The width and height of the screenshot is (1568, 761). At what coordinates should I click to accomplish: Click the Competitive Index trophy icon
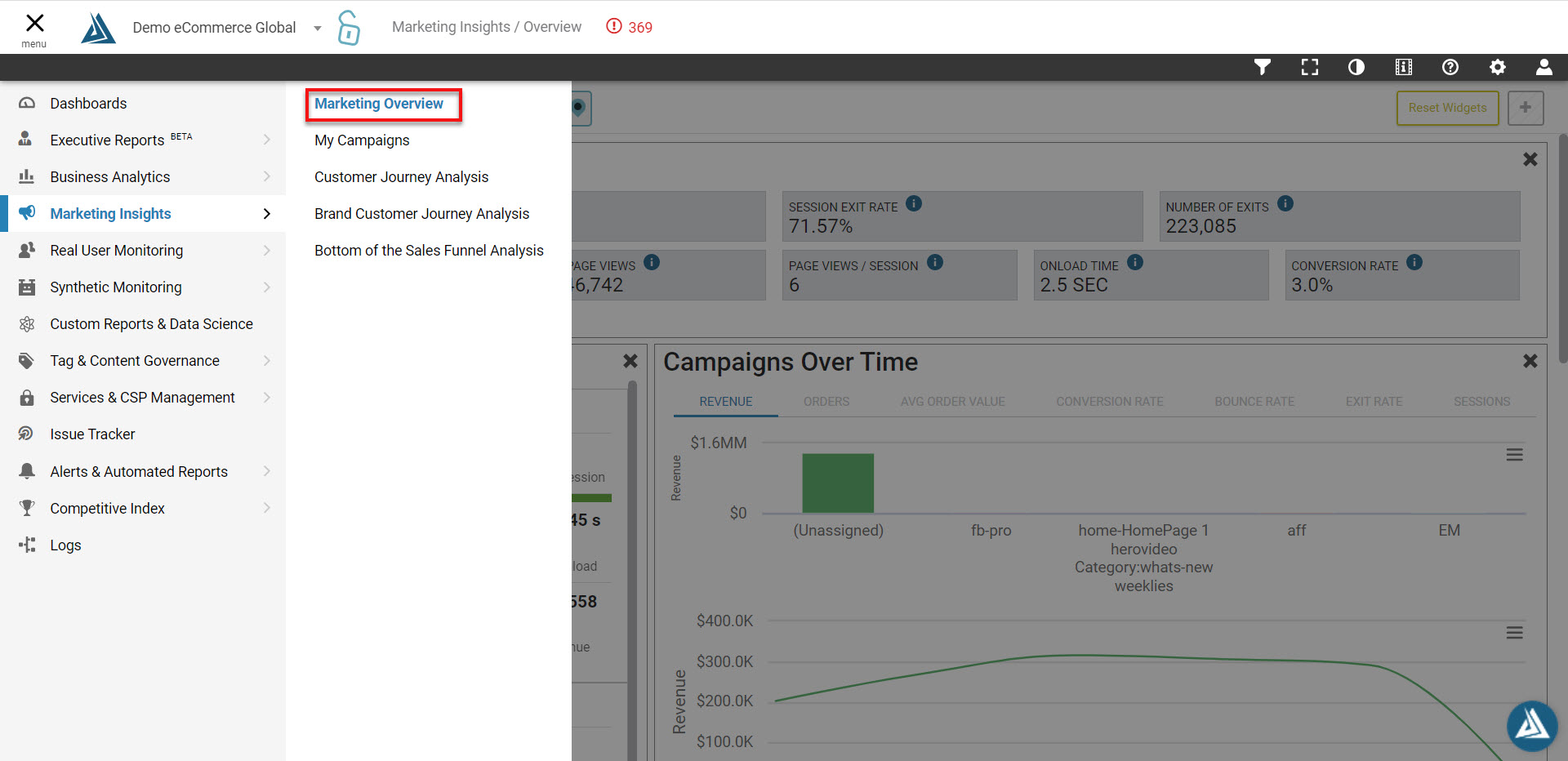pyautogui.click(x=27, y=508)
